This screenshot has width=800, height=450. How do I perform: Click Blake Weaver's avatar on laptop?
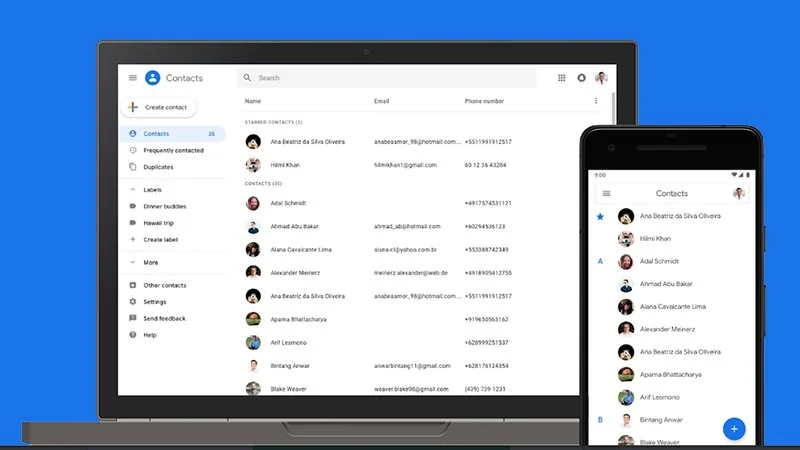(x=253, y=388)
